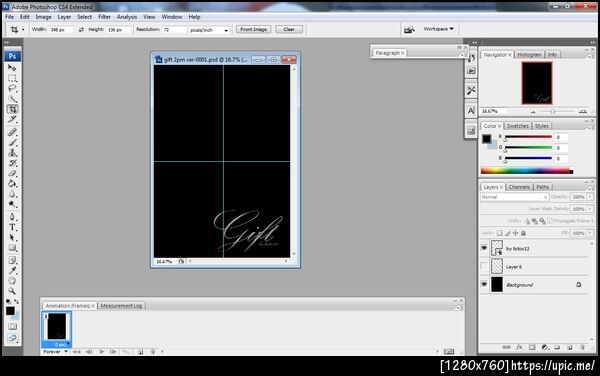Image resolution: width=600 pixels, height=376 pixels.
Task: Select the Hand tool
Action: (12, 281)
